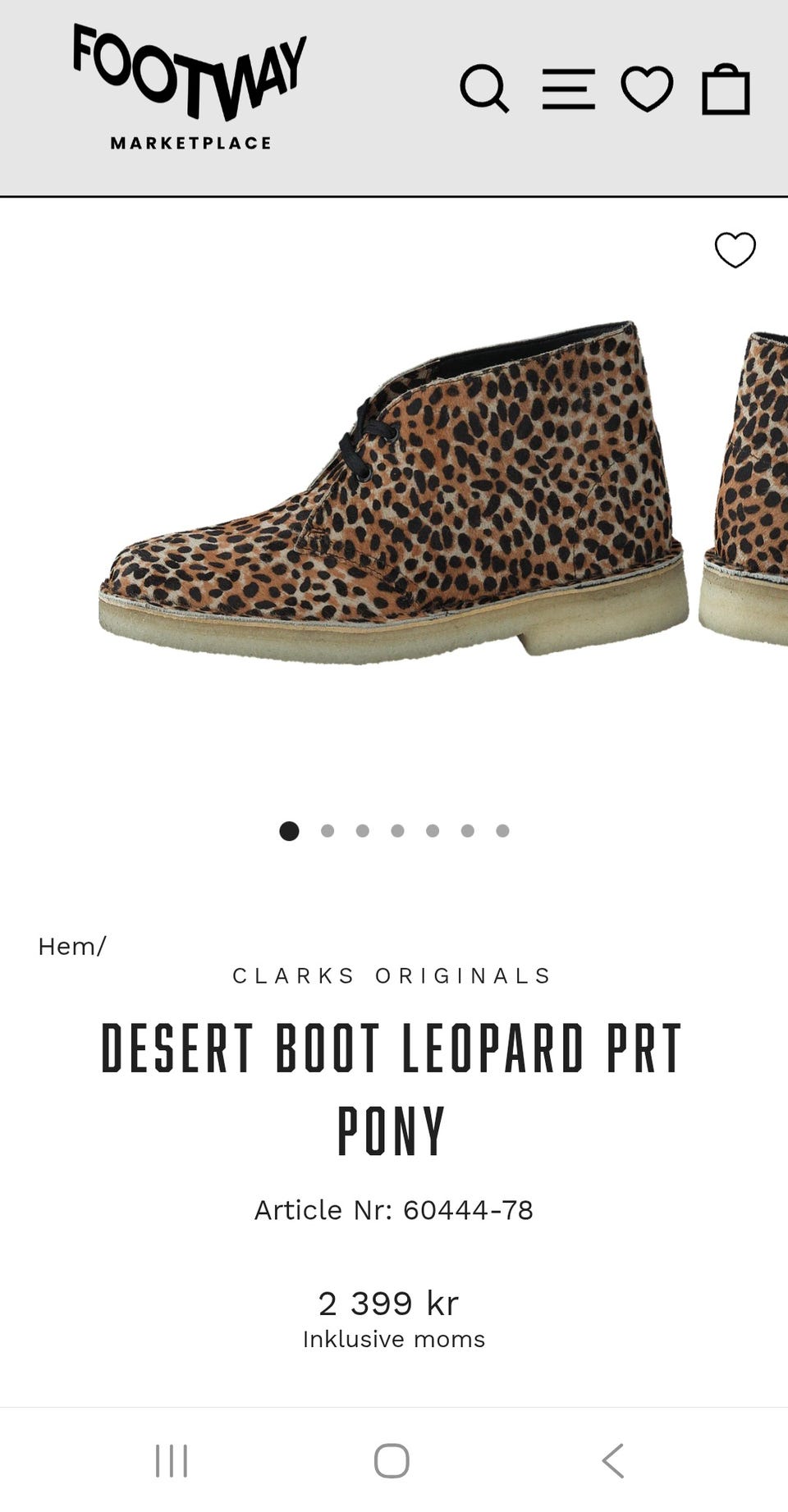Tap the main leopard boot image
The width and height of the screenshot is (788, 1512).
pos(393,492)
